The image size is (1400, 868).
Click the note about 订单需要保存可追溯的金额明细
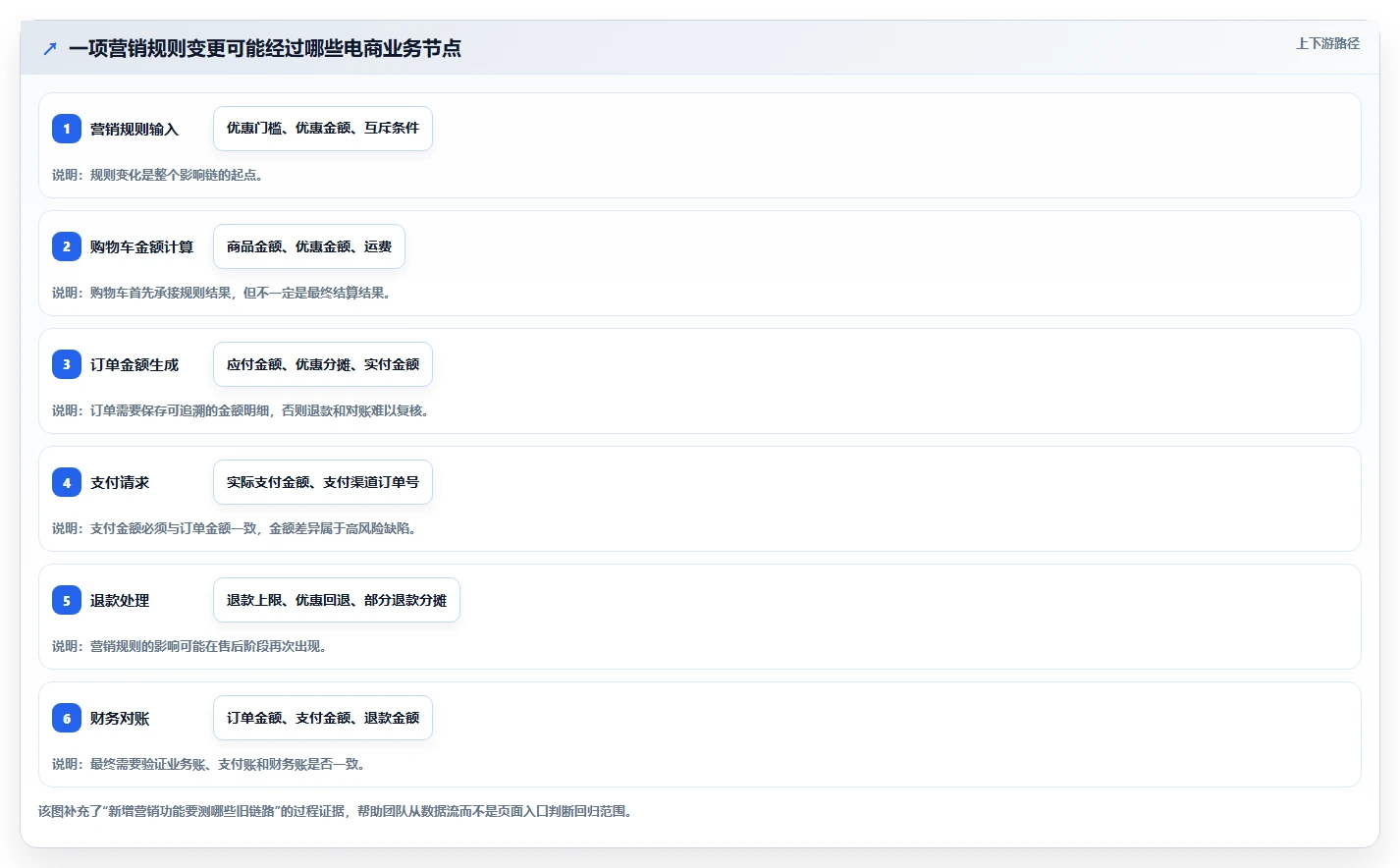[x=241, y=410]
